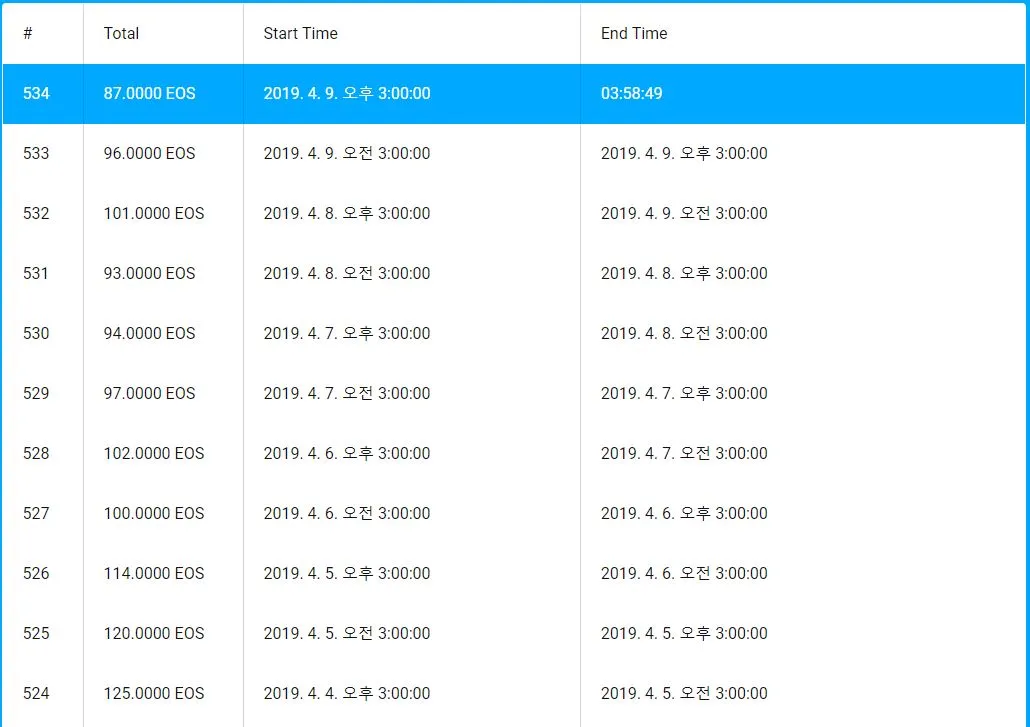Click start time of row 527
Screen dimensions: 1030x727
pyautogui.click(x=347, y=514)
